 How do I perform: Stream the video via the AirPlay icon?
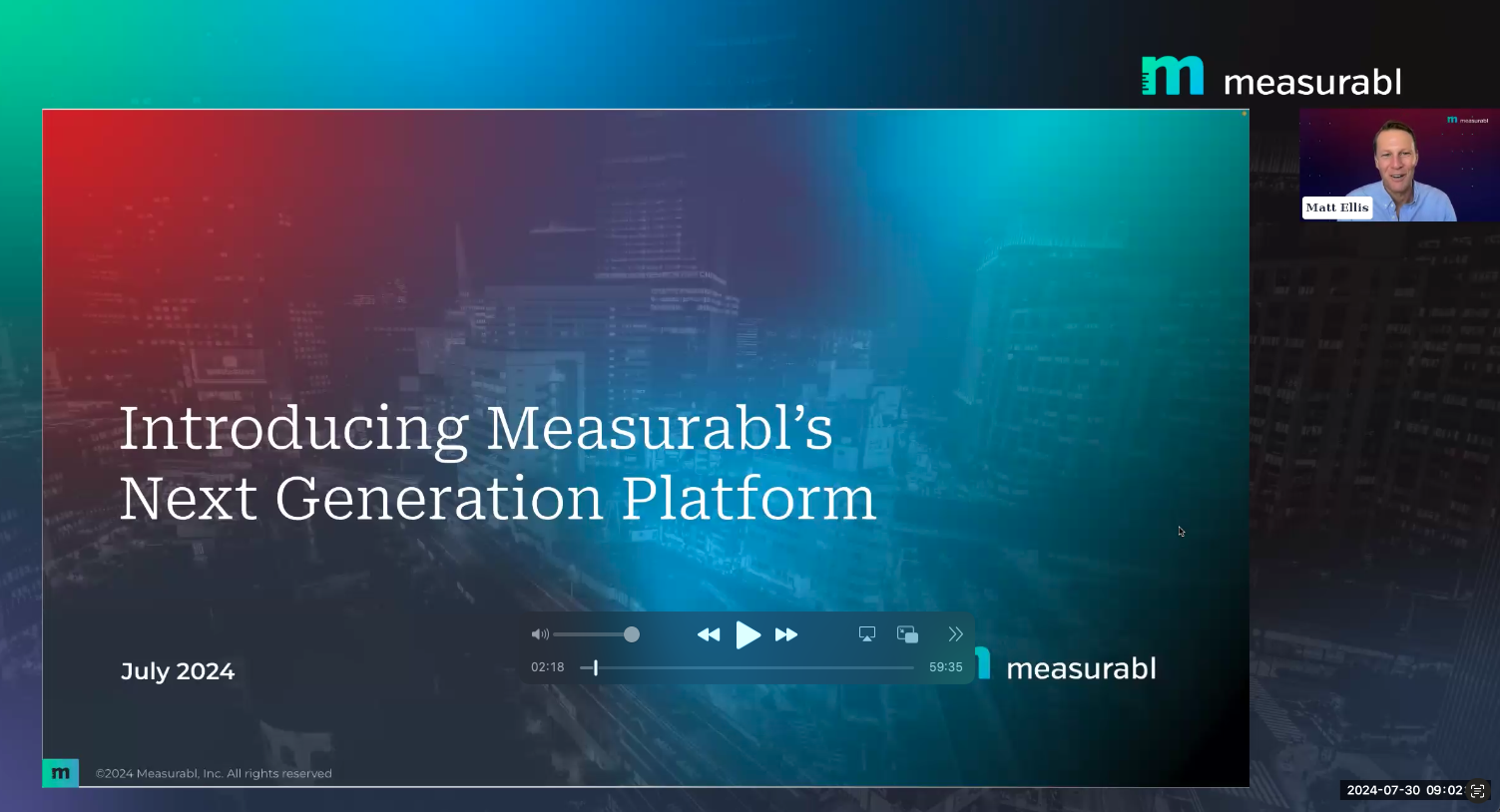[865, 633]
